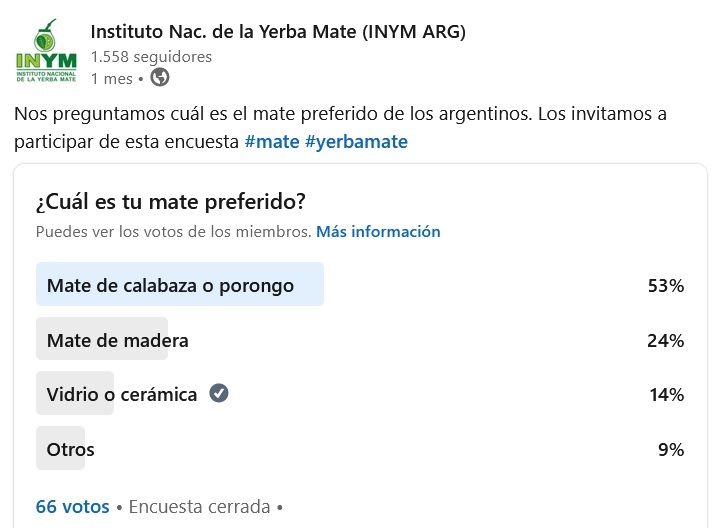This screenshot has height=528, width=717.
Task: Click the 24% result value
Action: pos(665,340)
